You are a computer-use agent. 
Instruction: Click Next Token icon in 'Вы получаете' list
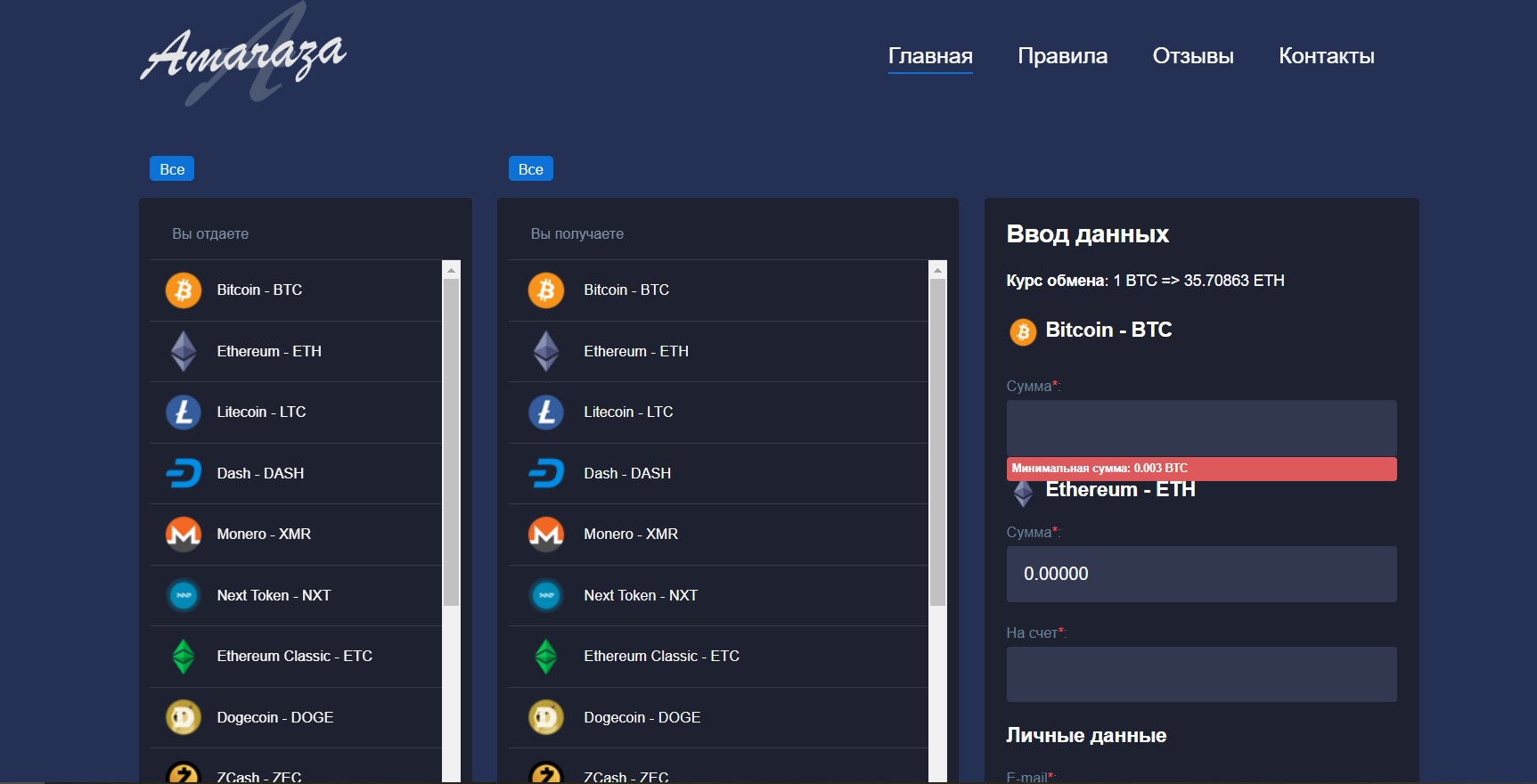[x=546, y=595]
